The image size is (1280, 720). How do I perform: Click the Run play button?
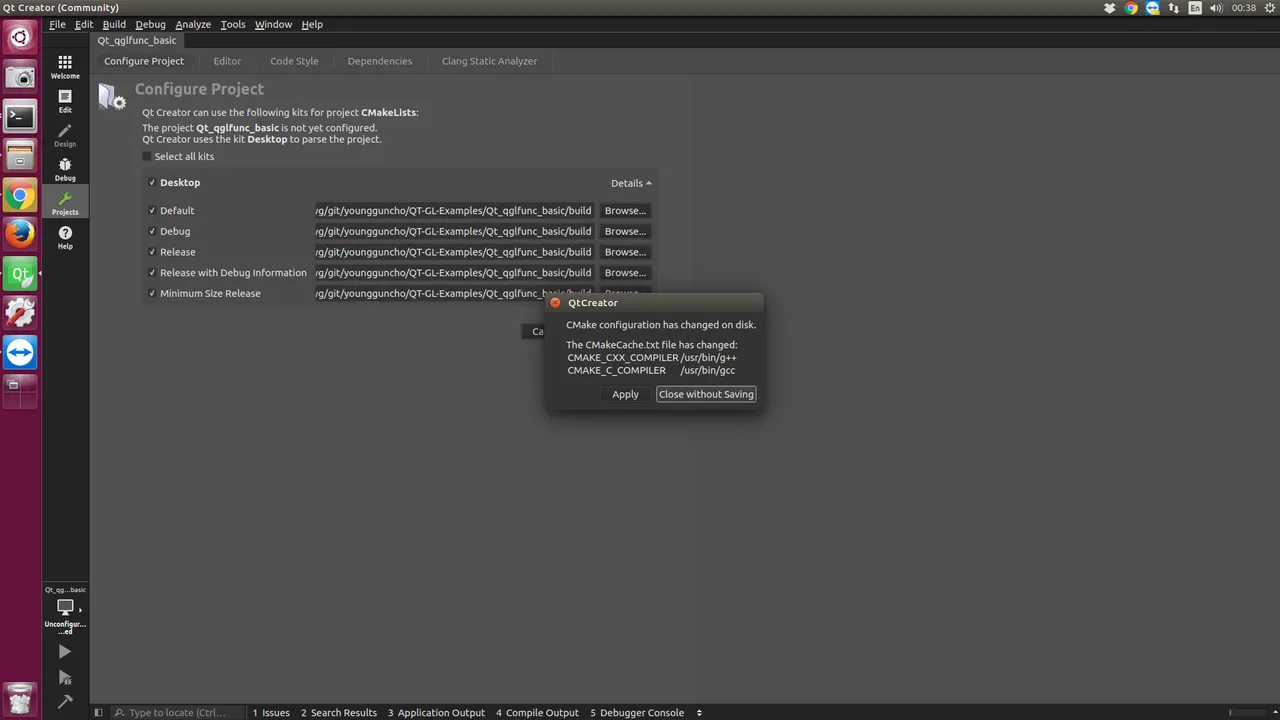click(65, 651)
